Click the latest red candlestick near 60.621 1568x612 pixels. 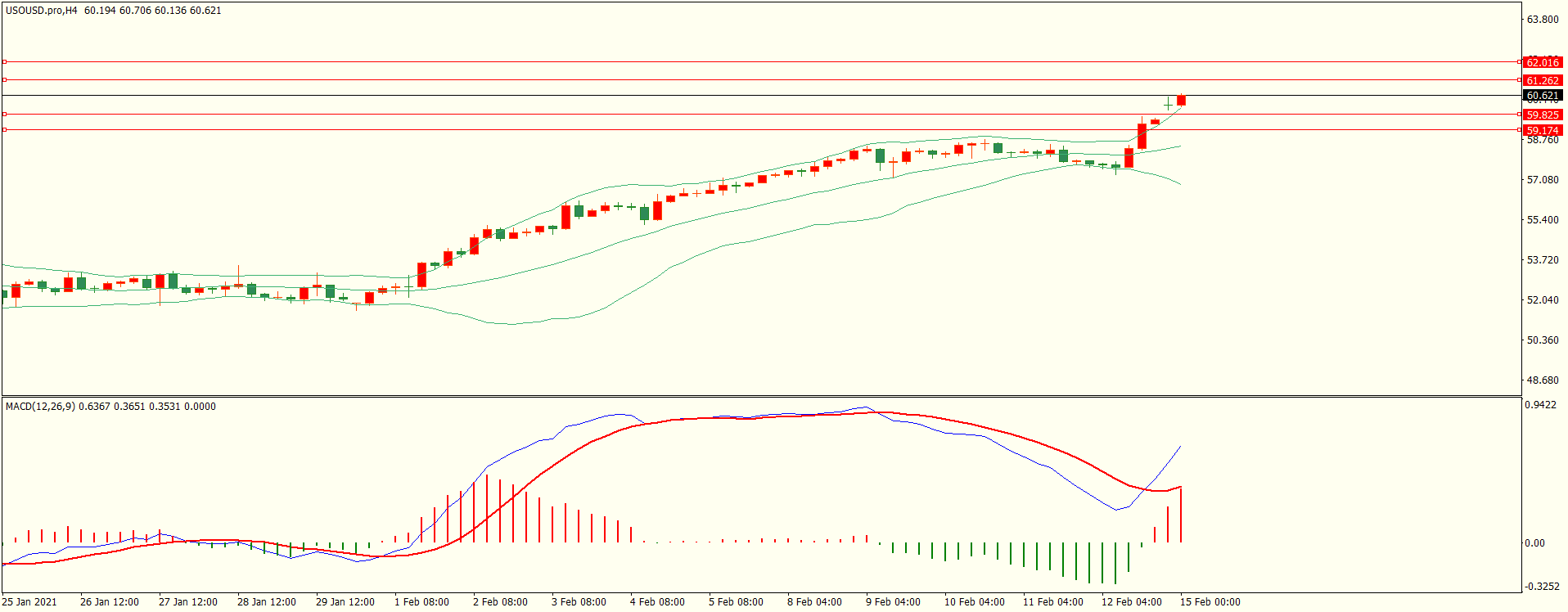(1181, 101)
